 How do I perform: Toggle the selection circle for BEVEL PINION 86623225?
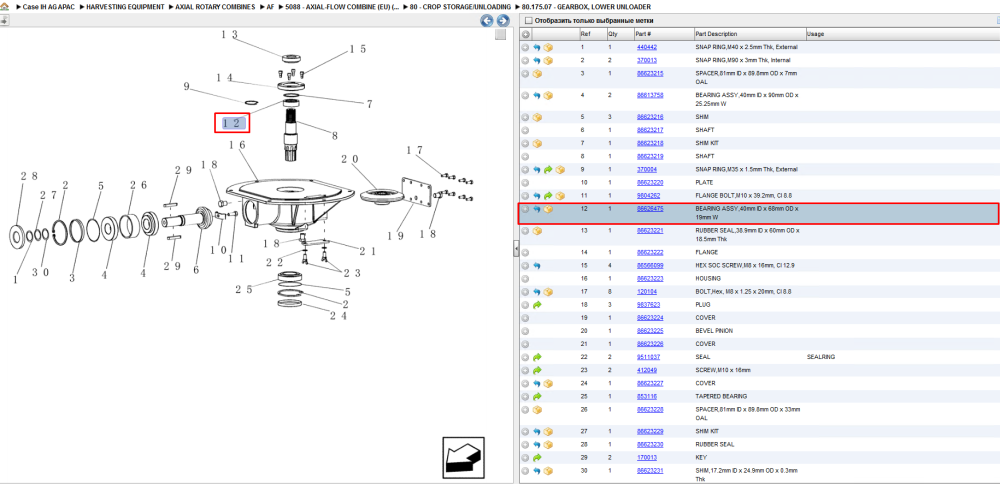click(x=526, y=331)
